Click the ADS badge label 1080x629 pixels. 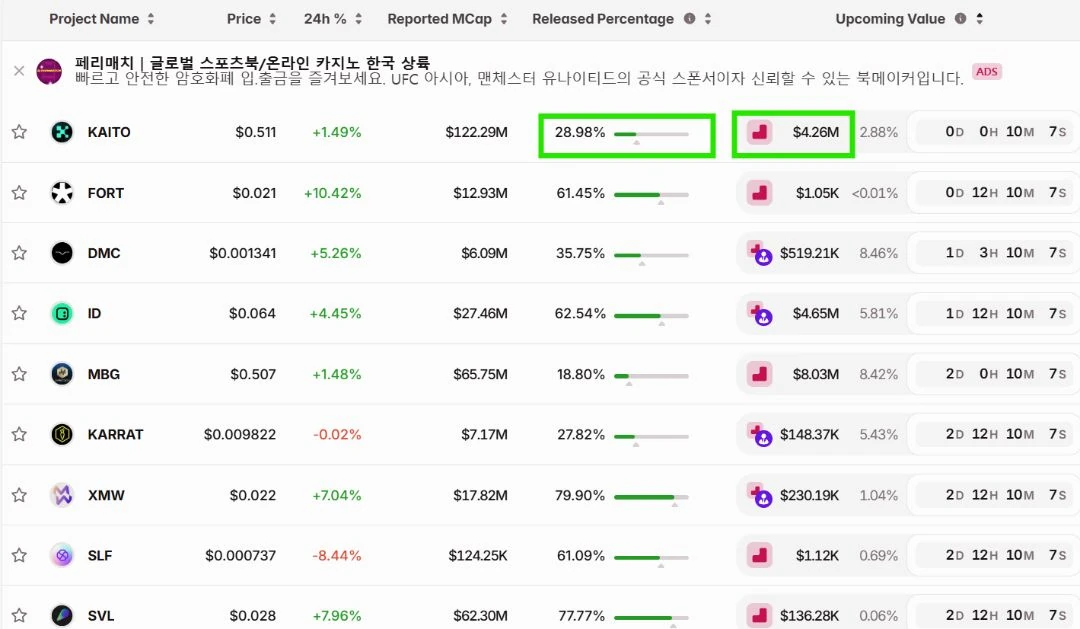(x=986, y=72)
